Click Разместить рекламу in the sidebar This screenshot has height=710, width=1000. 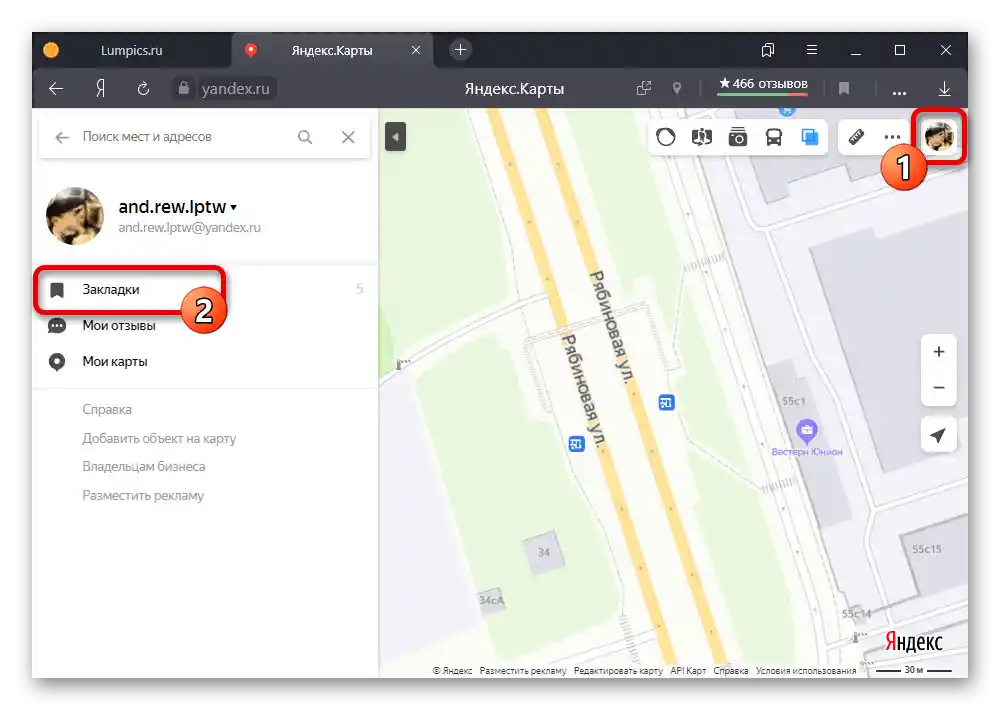point(143,496)
